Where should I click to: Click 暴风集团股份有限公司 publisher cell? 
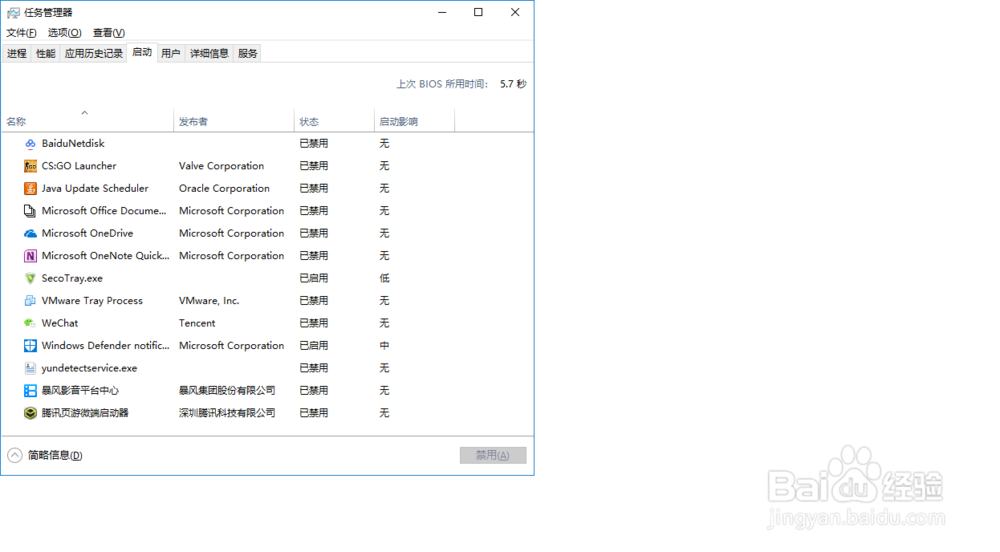[227, 391]
